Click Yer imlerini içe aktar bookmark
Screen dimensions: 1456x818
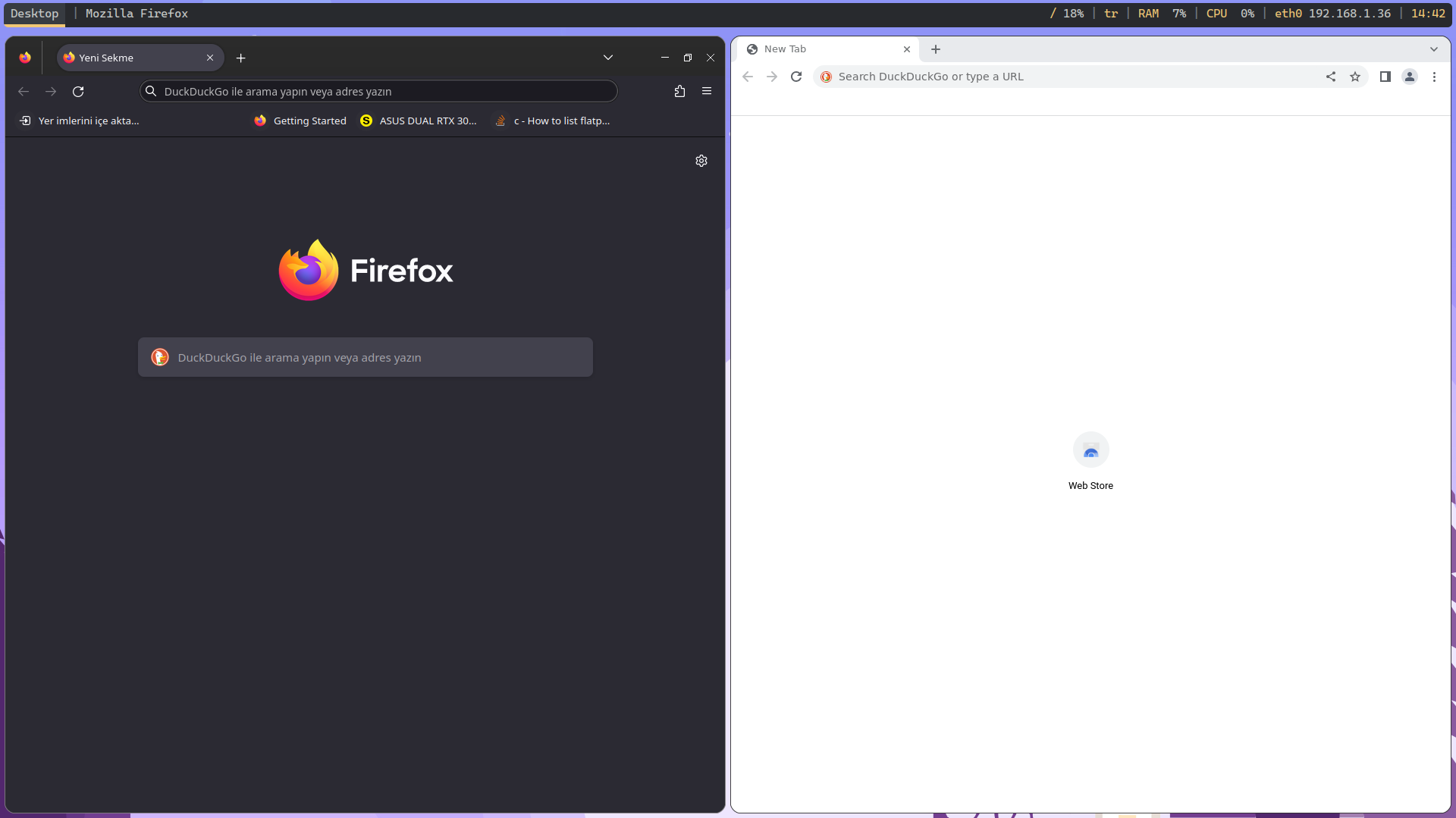[x=80, y=121]
